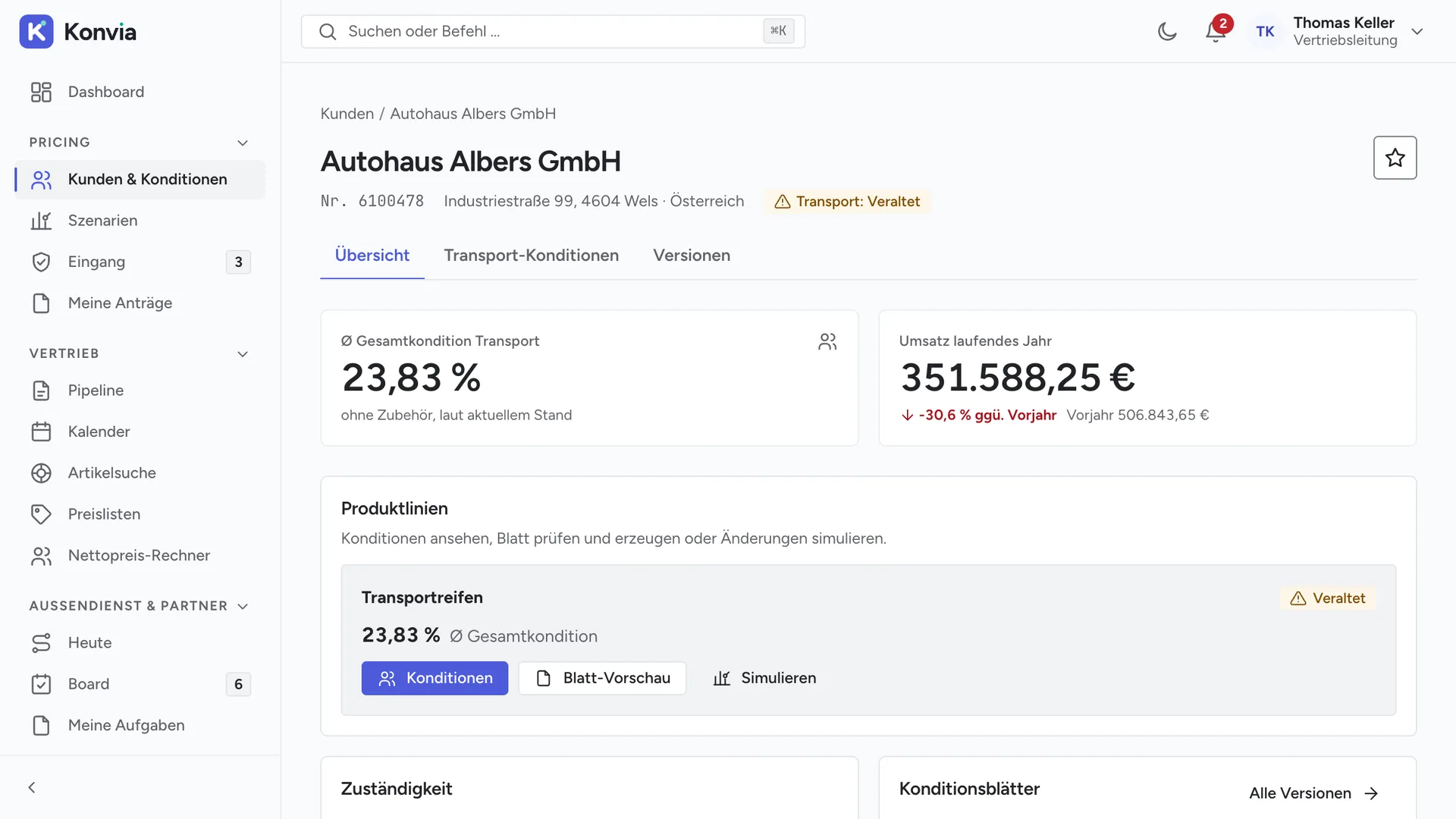Mark Autohaus Albers GmbH as favorite star
Screen dimensions: 1456x819
point(1395,158)
